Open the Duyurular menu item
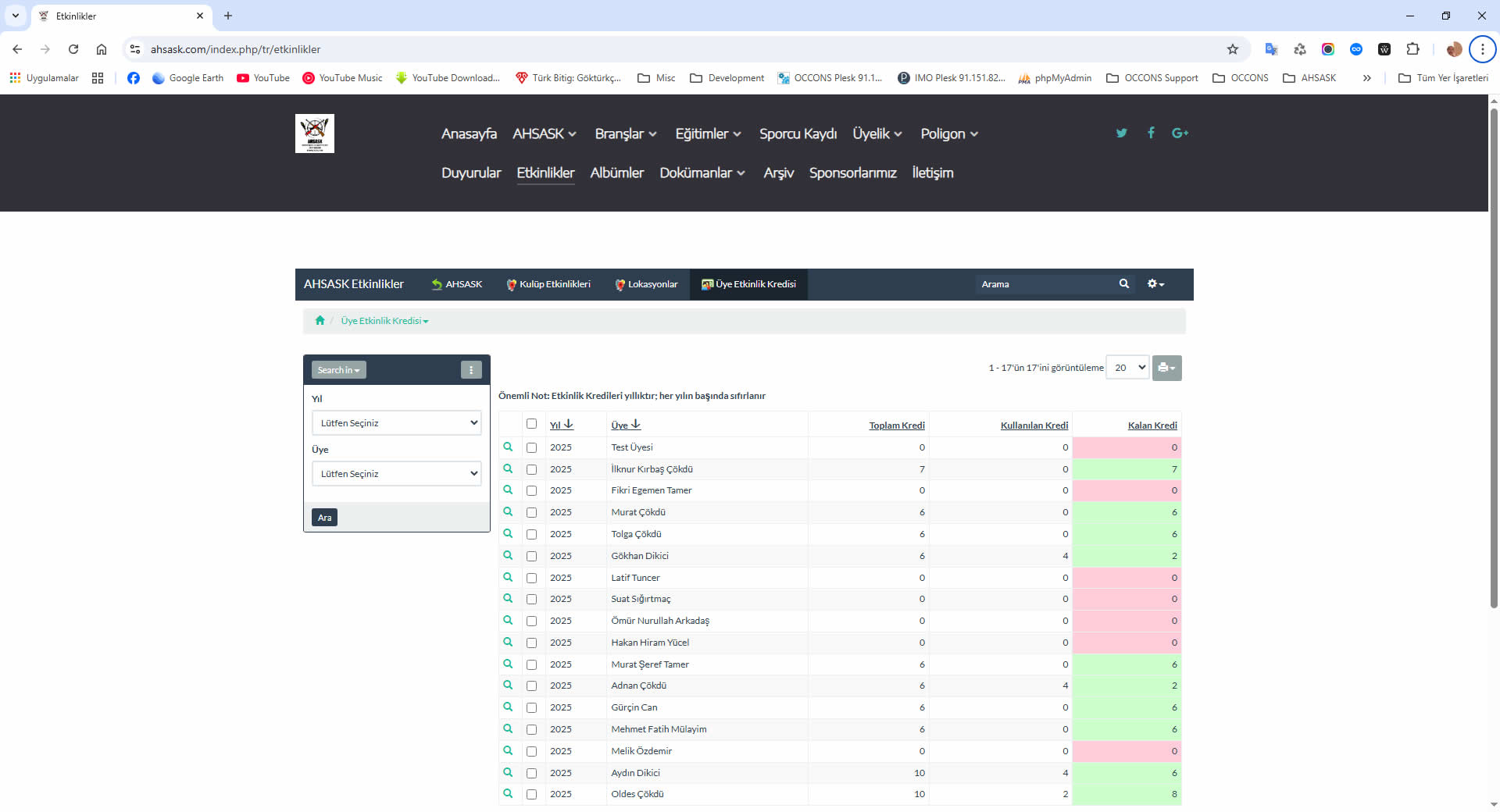 coord(471,173)
